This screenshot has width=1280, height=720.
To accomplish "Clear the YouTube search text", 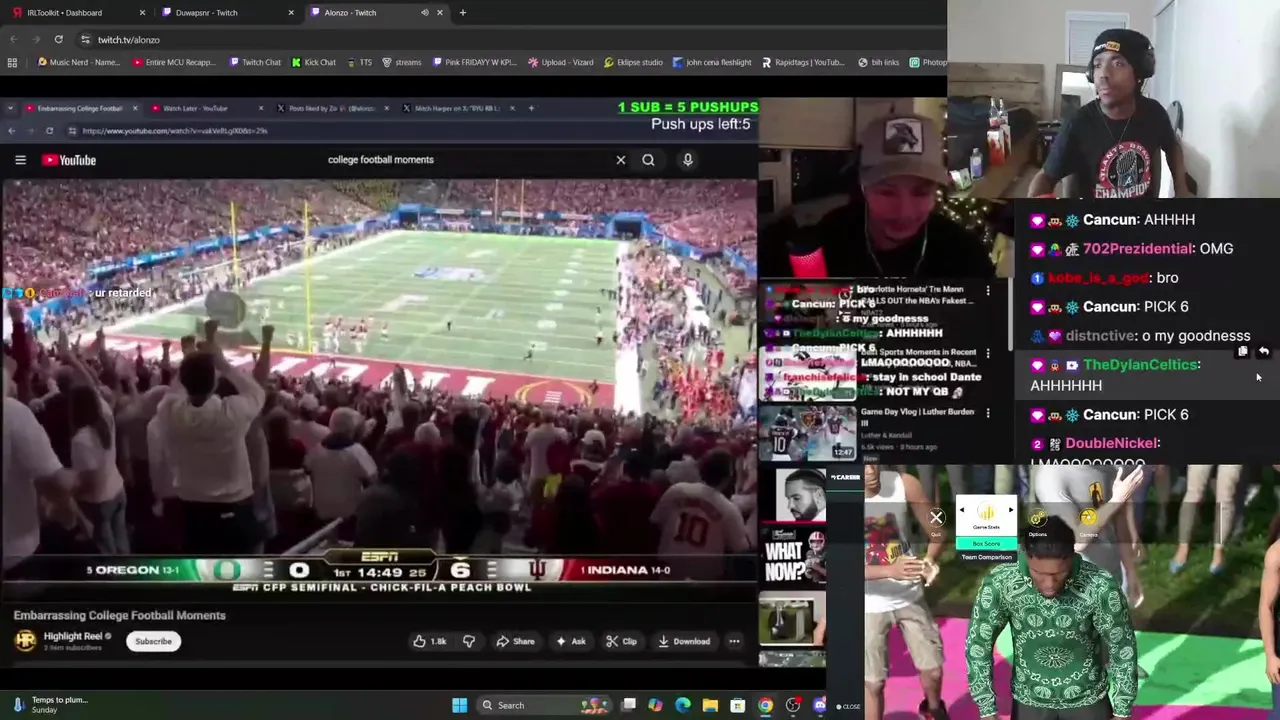I will coord(621,160).
